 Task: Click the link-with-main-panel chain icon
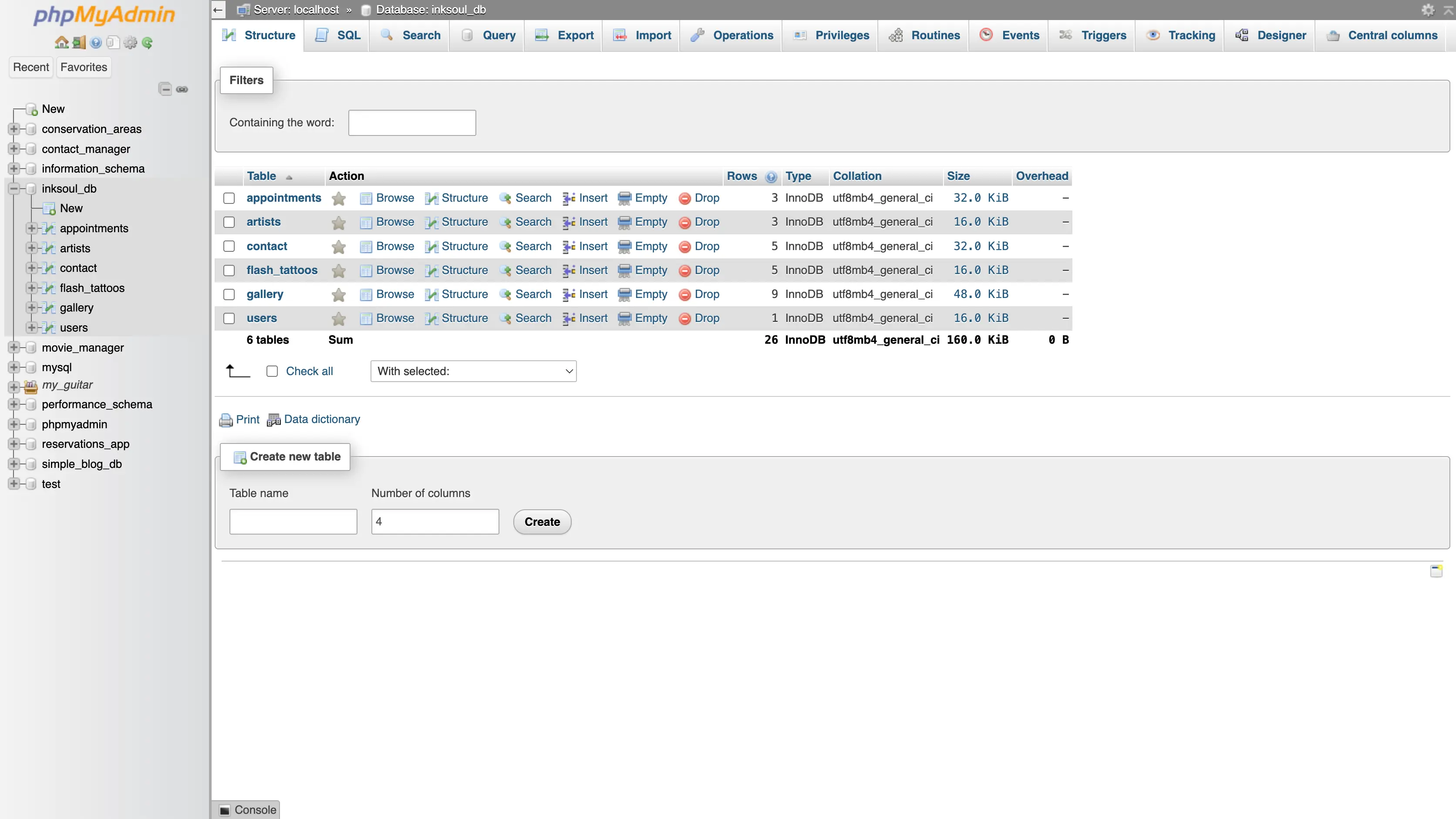coord(182,89)
